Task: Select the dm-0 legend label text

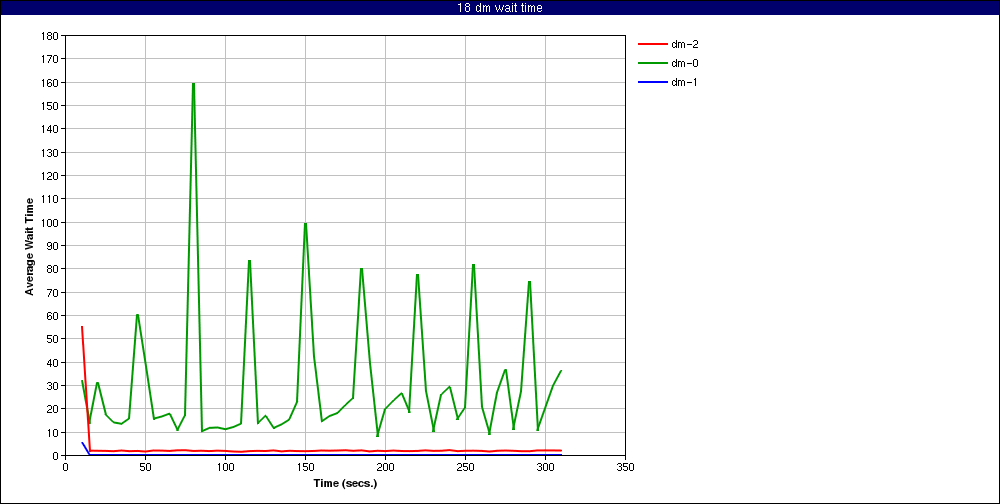Action: click(684, 63)
